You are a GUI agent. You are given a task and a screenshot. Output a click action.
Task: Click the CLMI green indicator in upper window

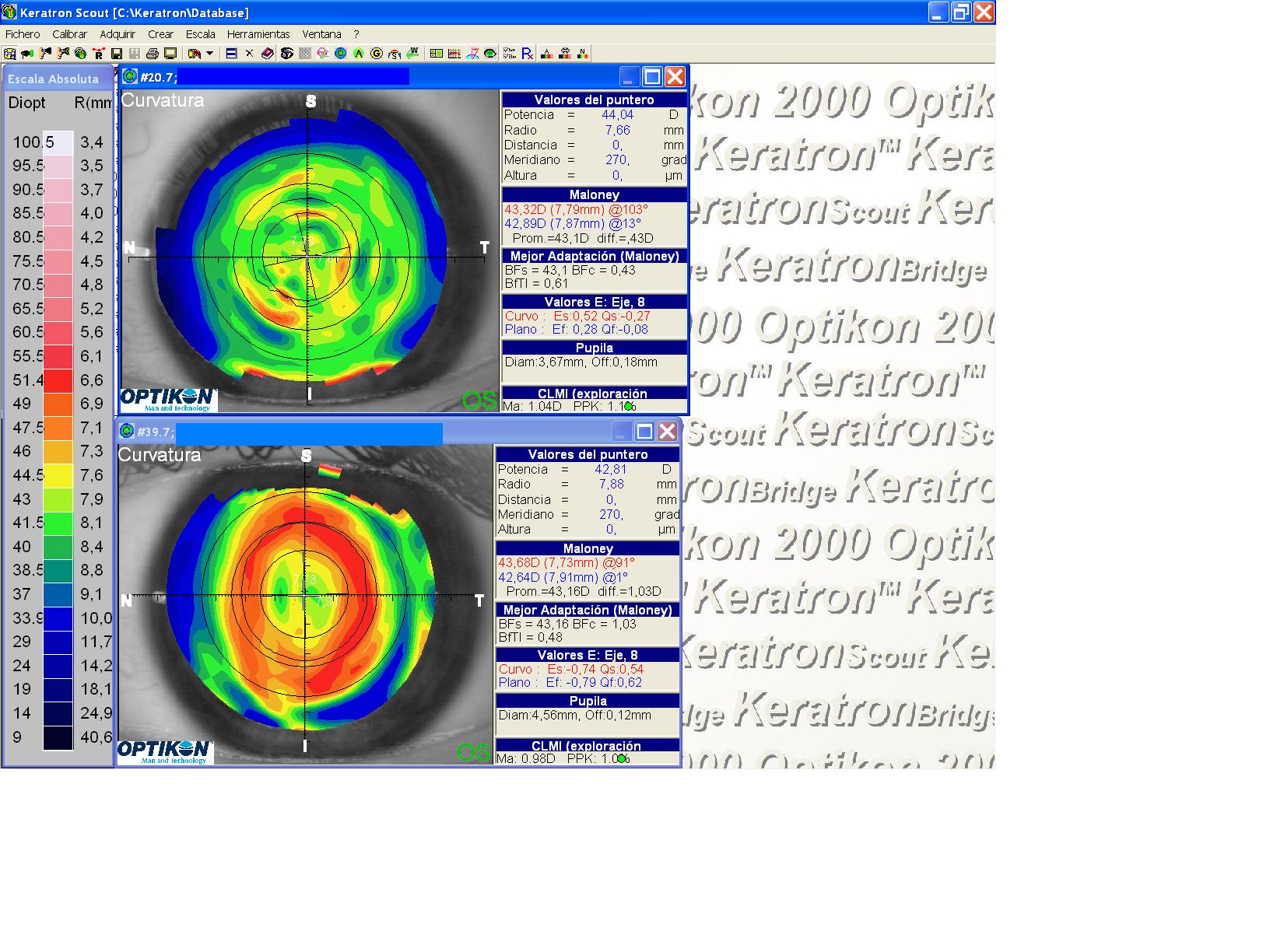628,407
